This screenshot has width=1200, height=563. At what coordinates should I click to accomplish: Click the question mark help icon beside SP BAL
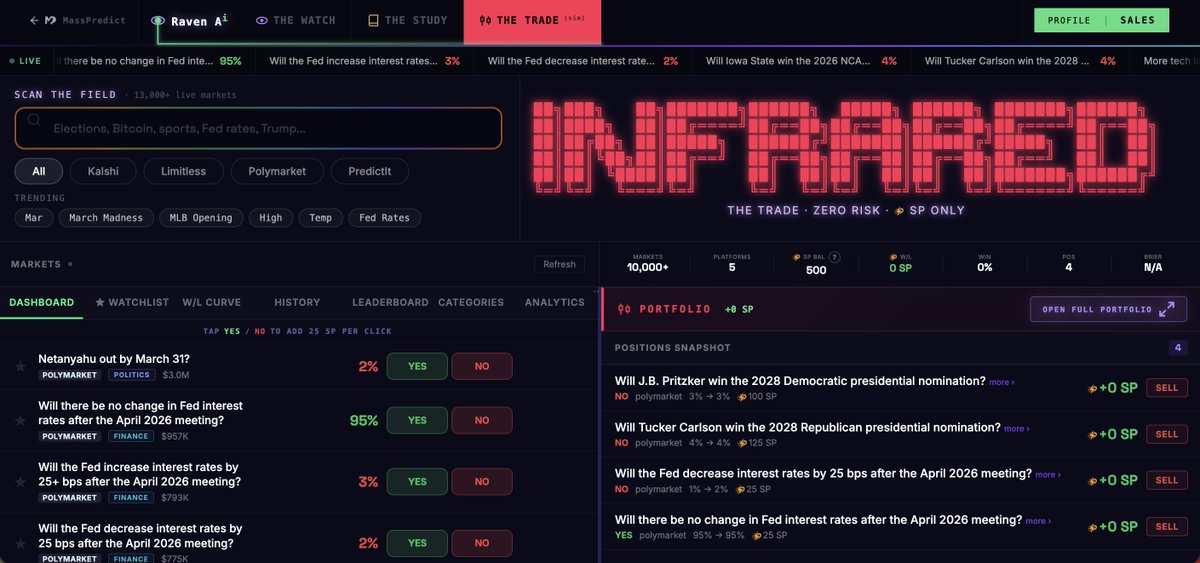coord(834,257)
